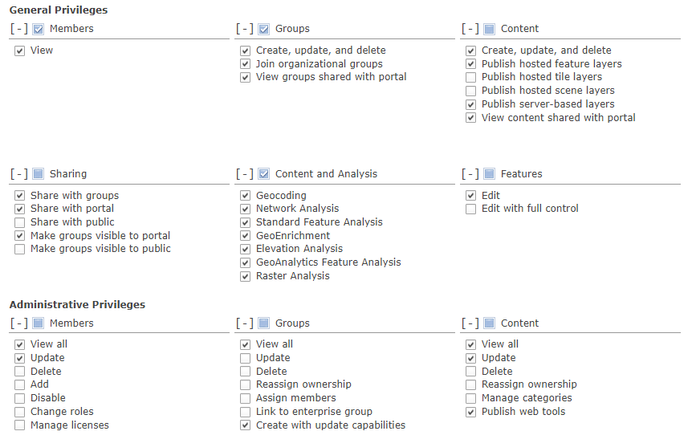Enable Edit with full control
Screen dimensions: 692x443
(x=471, y=209)
